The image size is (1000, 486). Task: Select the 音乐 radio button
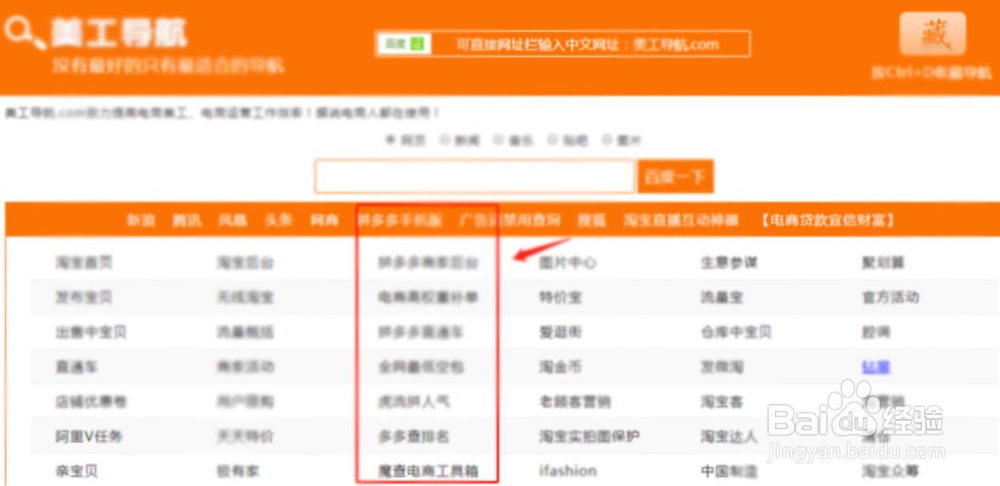click(x=498, y=140)
